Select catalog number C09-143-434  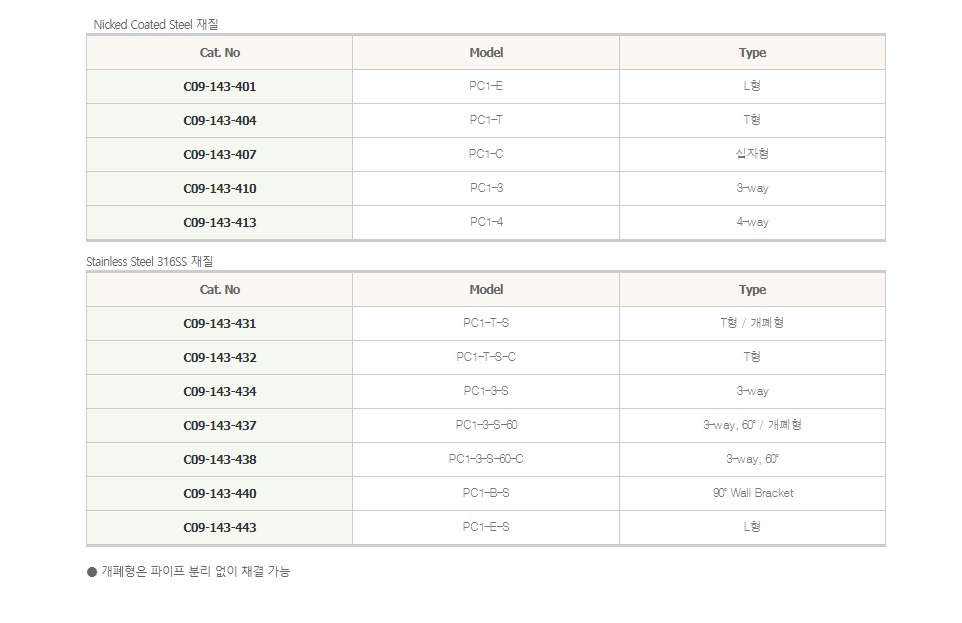coord(220,392)
